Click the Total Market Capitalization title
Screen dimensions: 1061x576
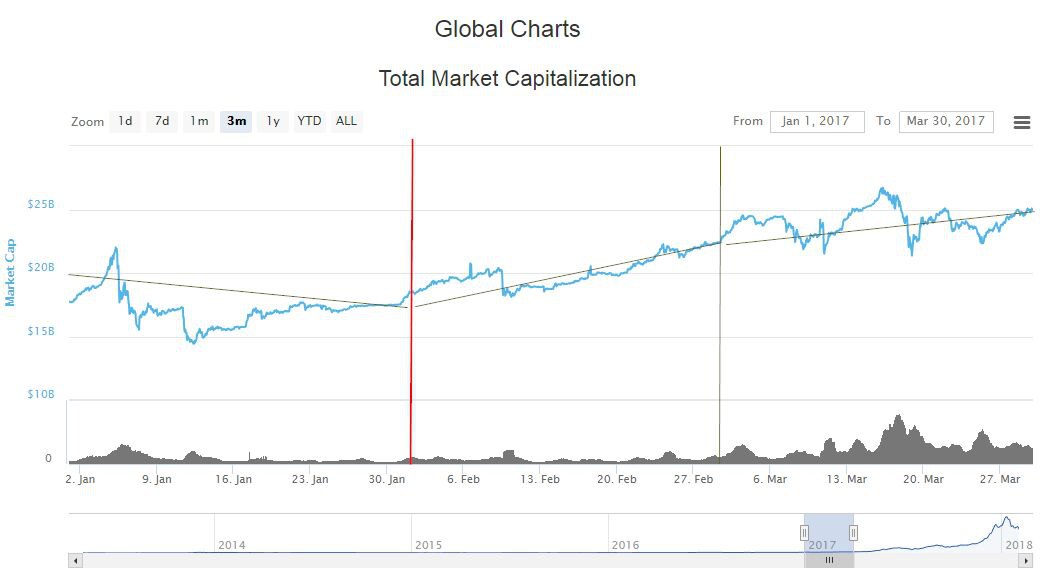(507, 78)
